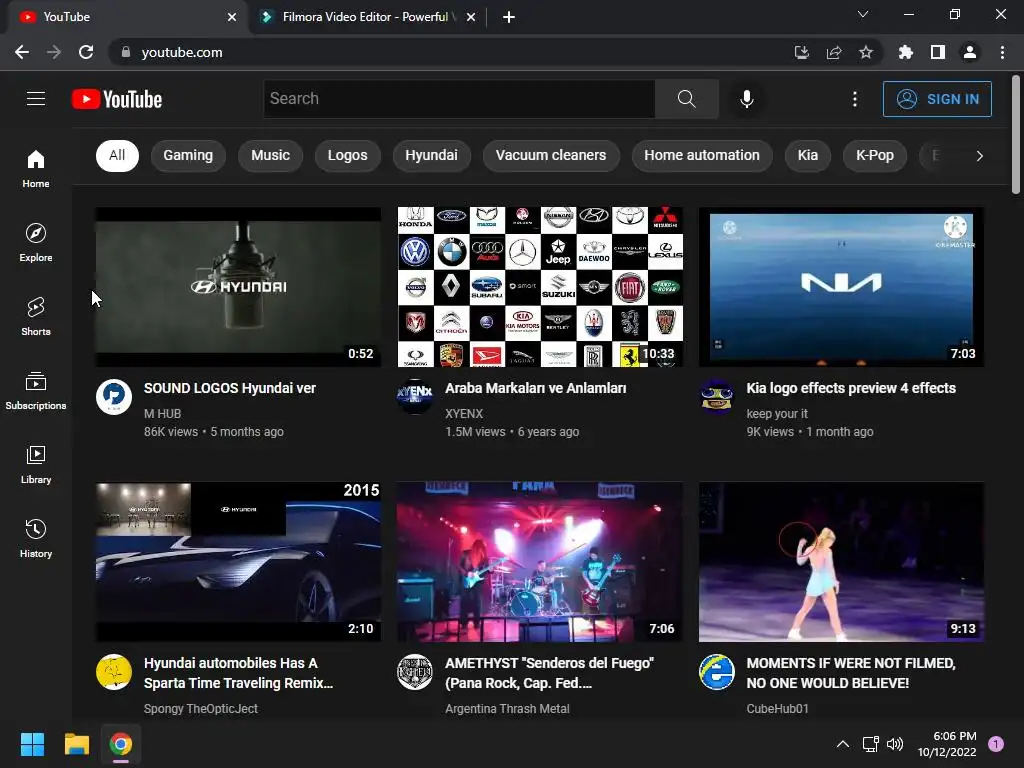
Task: Play the rock band stage thumbnail
Action: [x=540, y=562]
